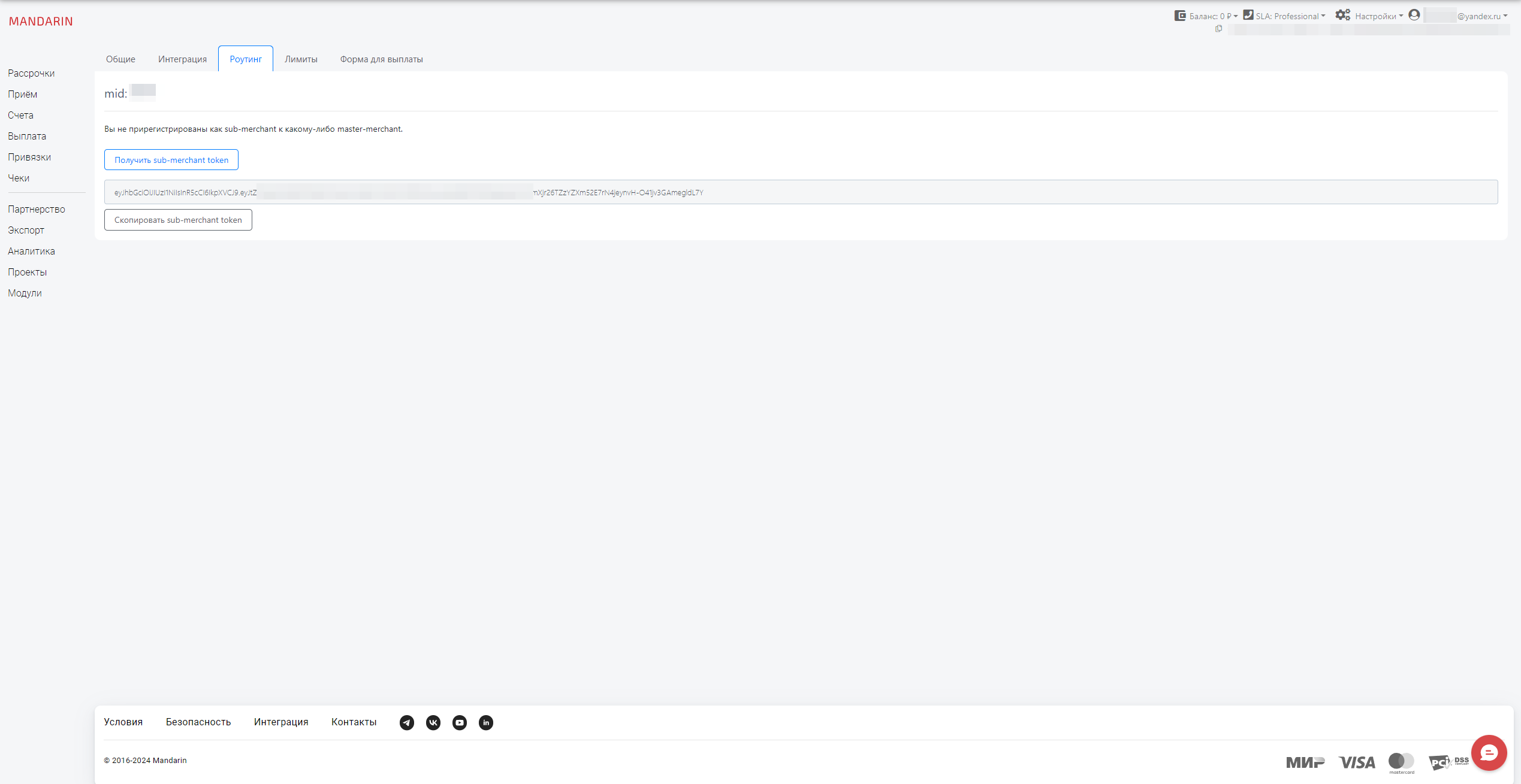Switch to the Лимиты tab
This screenshot has height=784, width=1521.
pos(301,59)
